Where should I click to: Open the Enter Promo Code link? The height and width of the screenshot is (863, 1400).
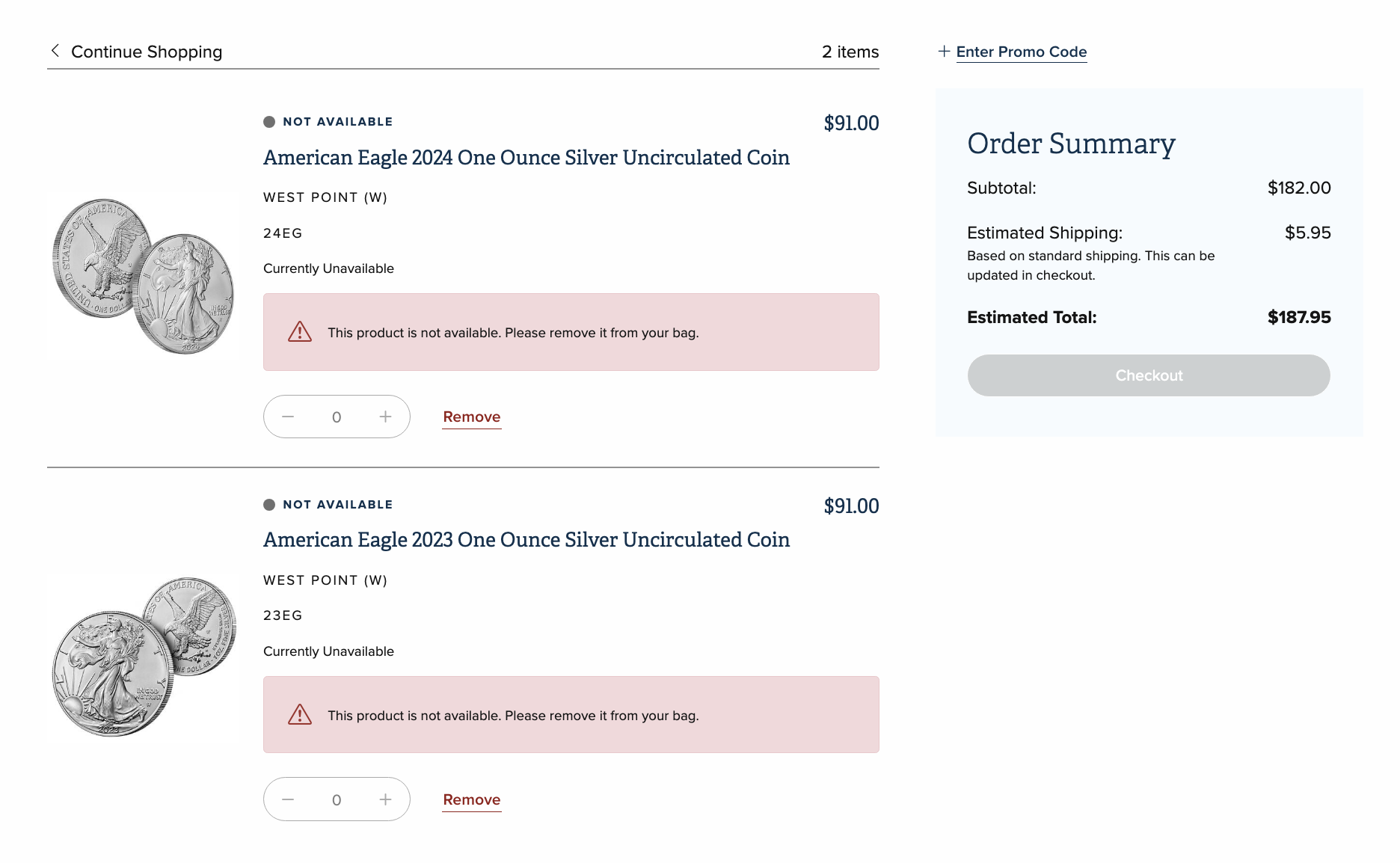pos(1022,52)
